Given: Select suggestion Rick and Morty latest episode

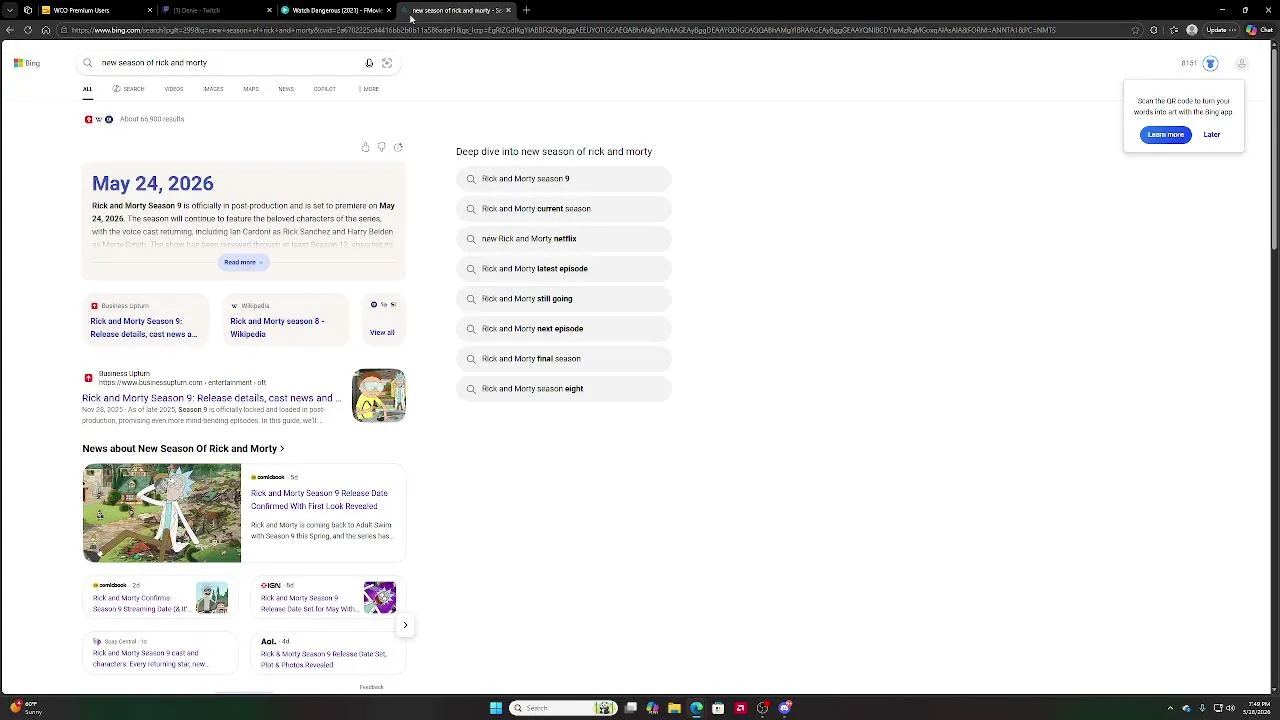Looking at the screenshot, I should (x=564, y=269).
